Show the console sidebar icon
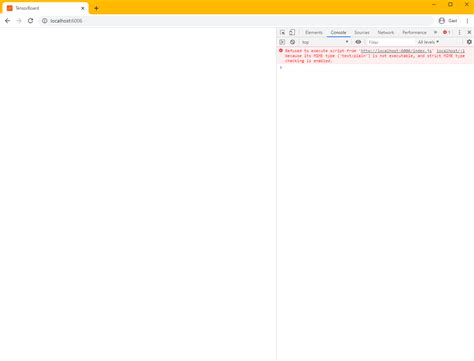 (282, 42)
